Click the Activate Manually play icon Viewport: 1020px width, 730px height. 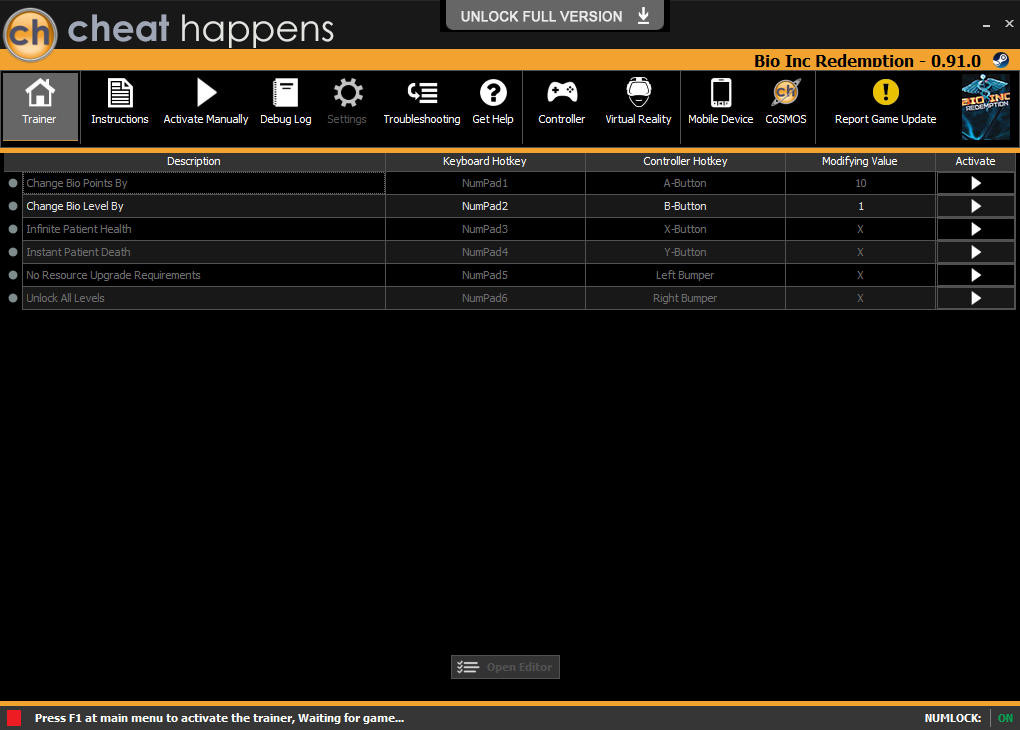[206, 92]
